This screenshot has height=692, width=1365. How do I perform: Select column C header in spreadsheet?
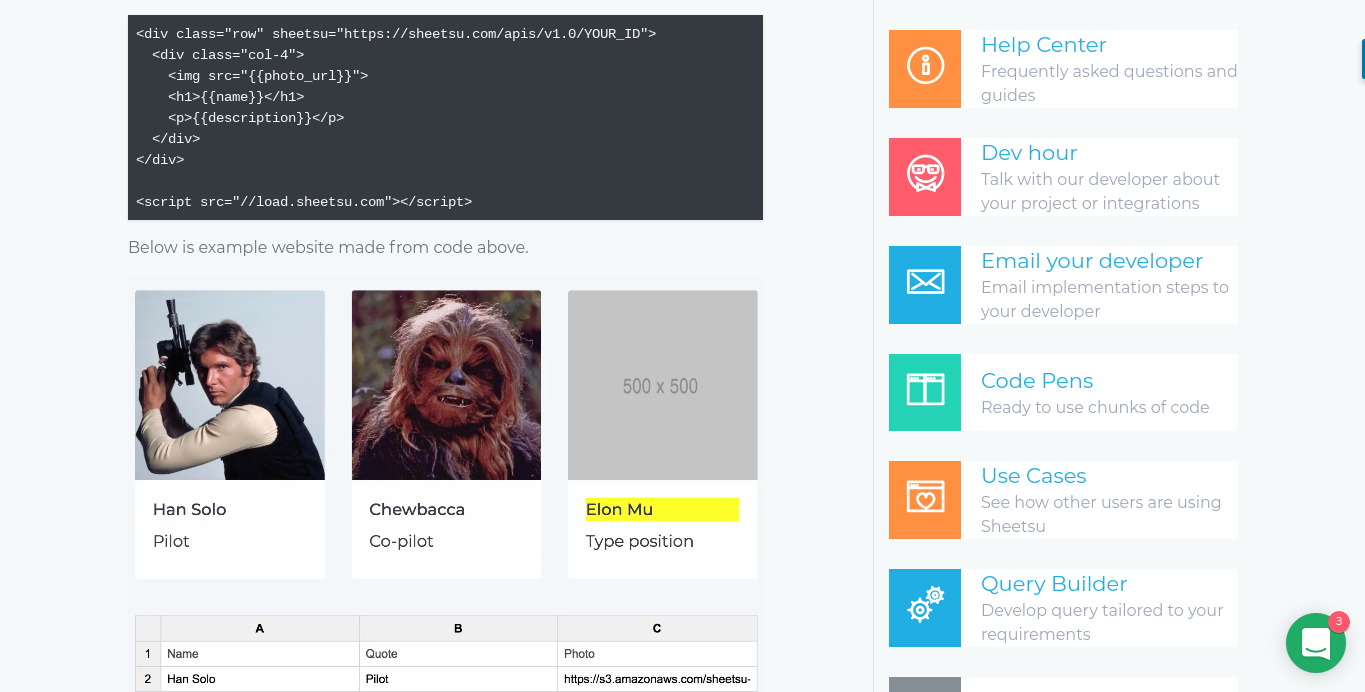pos(657,628)
